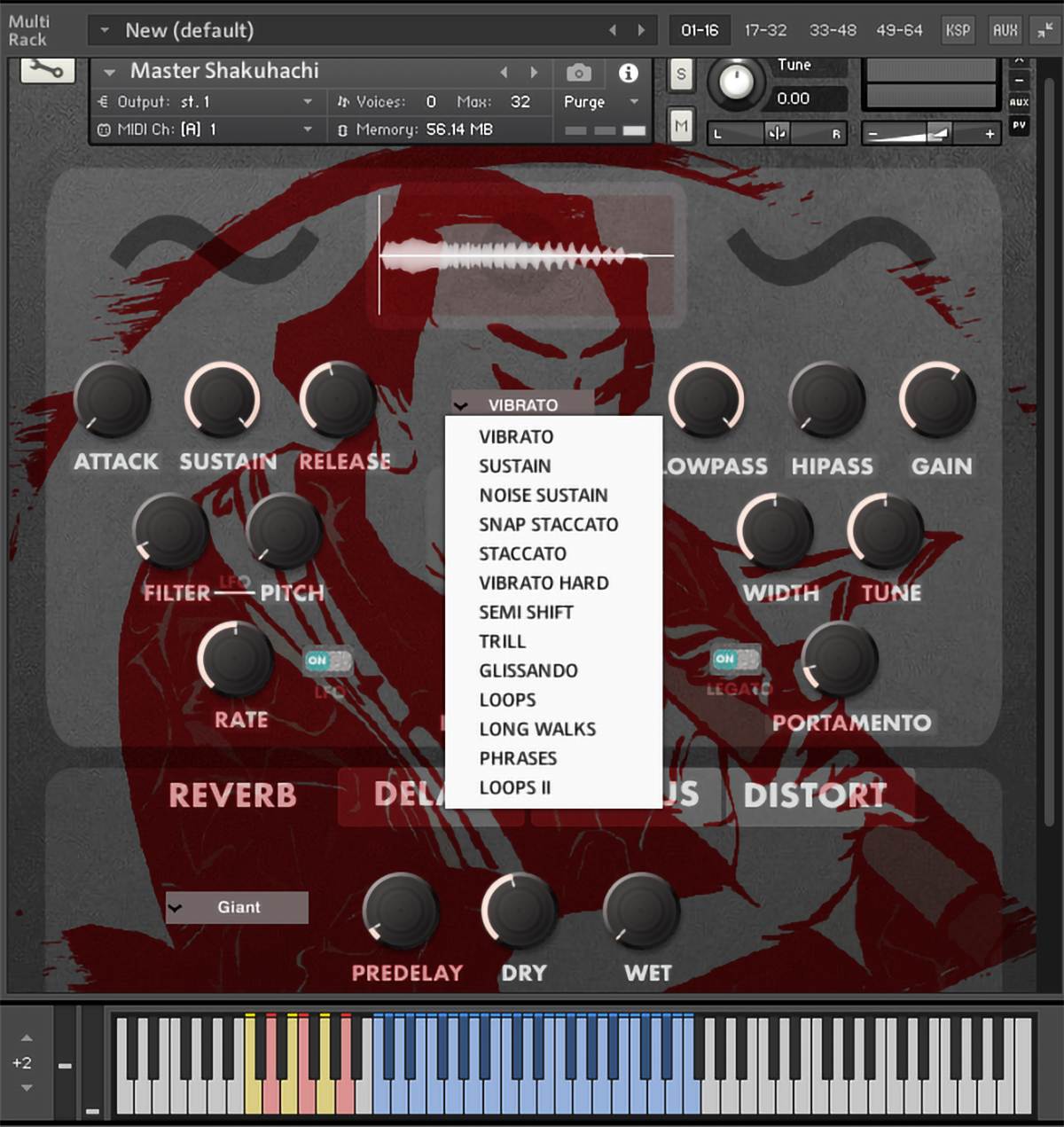Click the Max voices value 32
1064x1127 pixels.
520,102
